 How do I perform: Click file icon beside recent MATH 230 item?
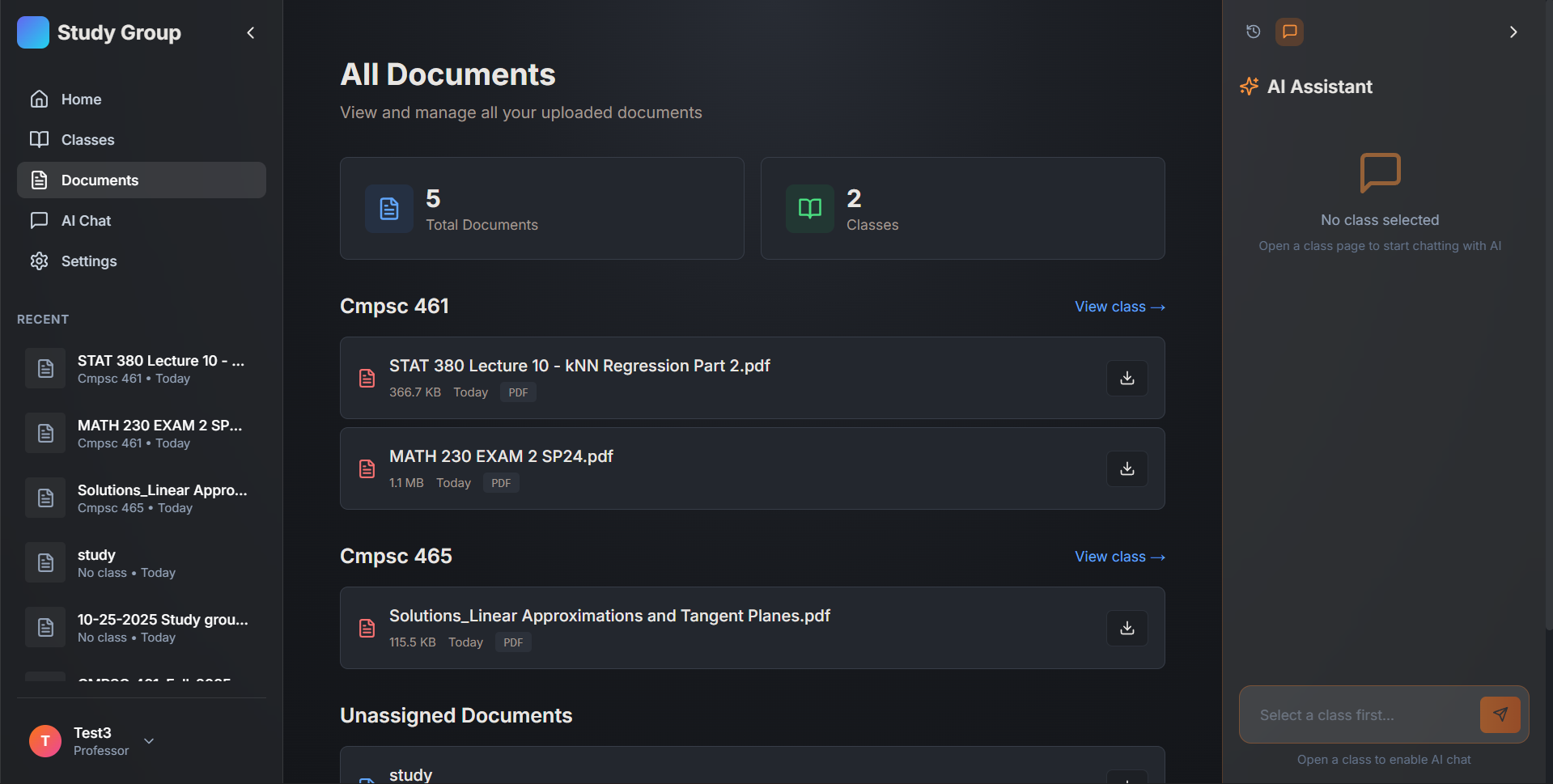point(45,433)
